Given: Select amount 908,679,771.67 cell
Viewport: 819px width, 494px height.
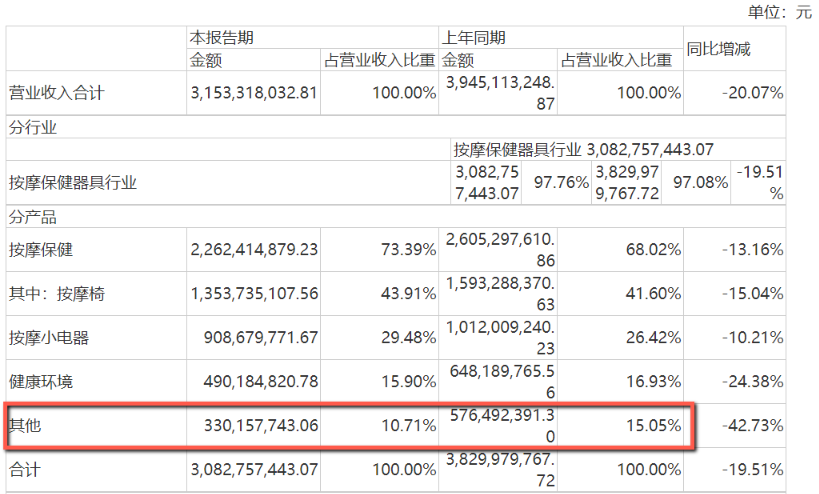Looking at the screenshot, I should (x=254, y=337).
